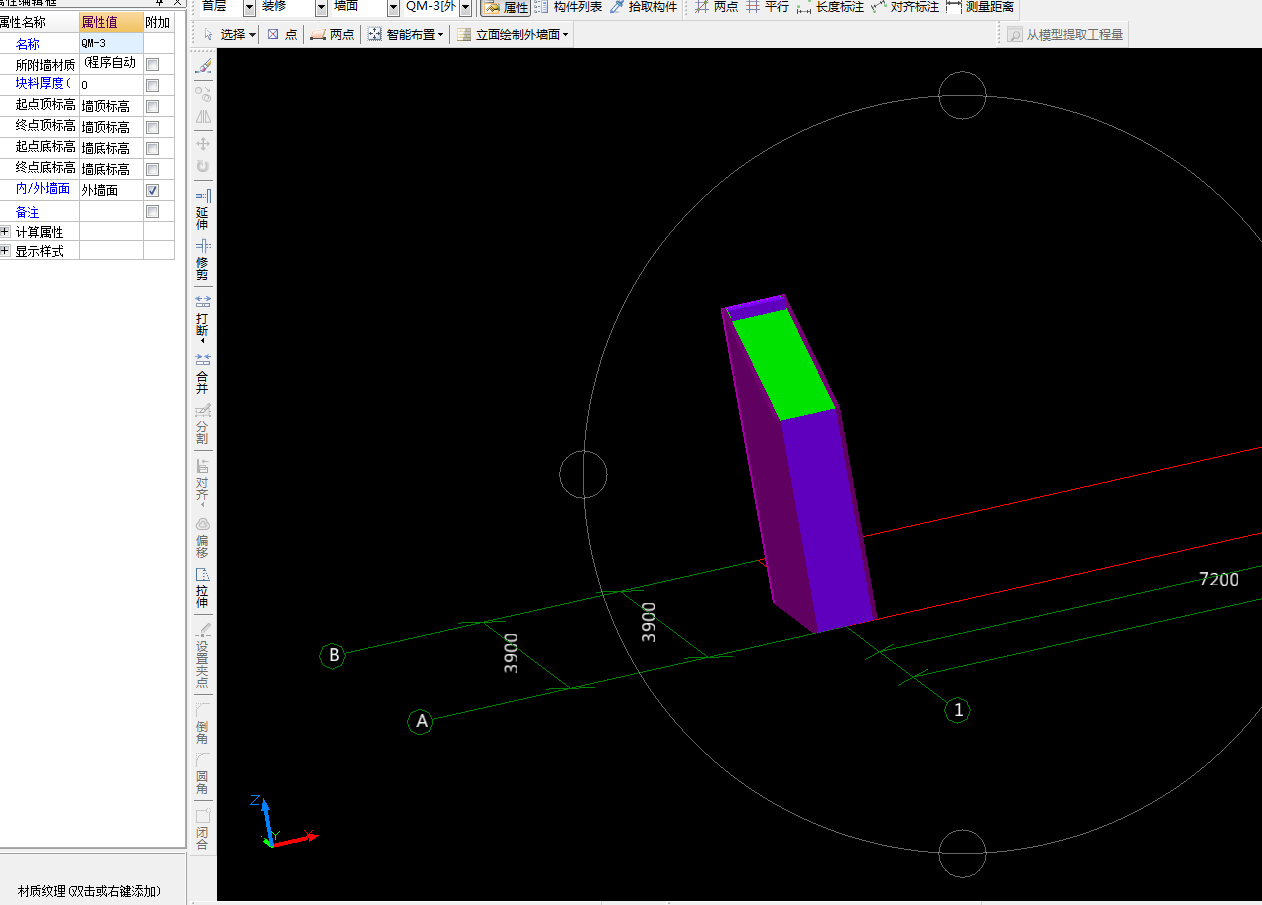Open the 墙面 component type dropdown
1262x905 pixels.
point(393,7)
